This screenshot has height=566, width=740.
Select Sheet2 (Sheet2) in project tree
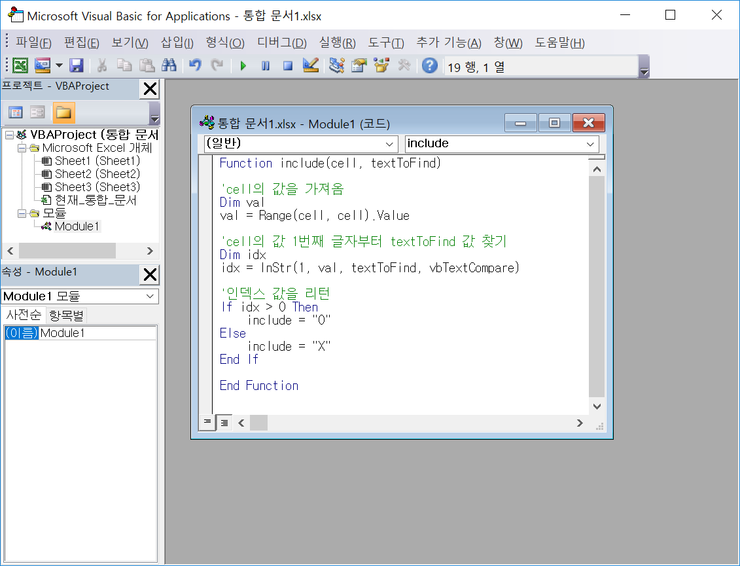97,174
